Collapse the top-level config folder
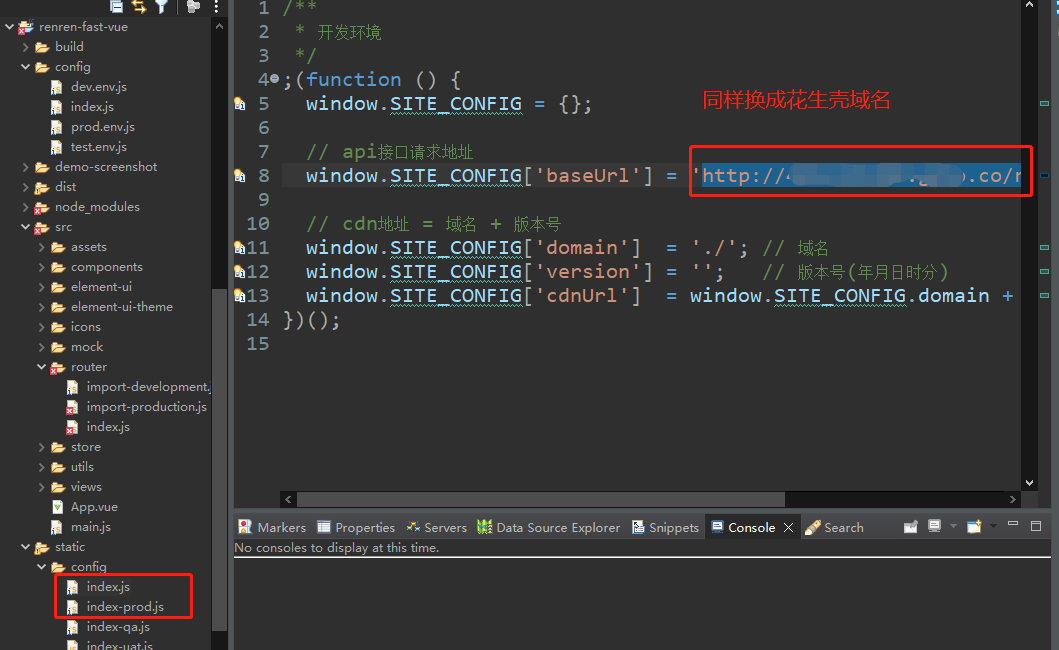Image resolution: width=1059 pixels, height=650 pixels. (26, 67)
